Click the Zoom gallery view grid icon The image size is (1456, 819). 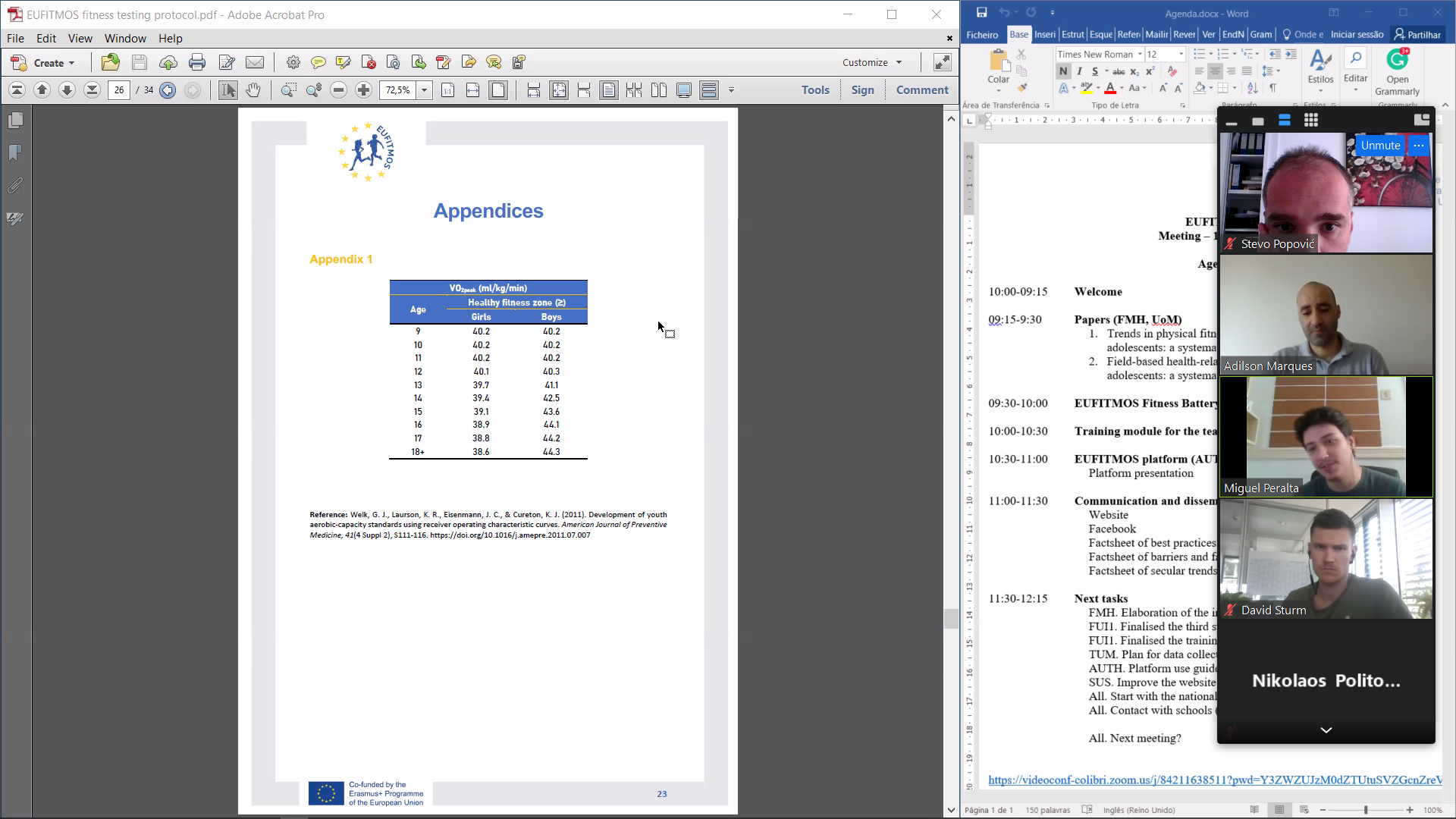tap(1311, 121)
